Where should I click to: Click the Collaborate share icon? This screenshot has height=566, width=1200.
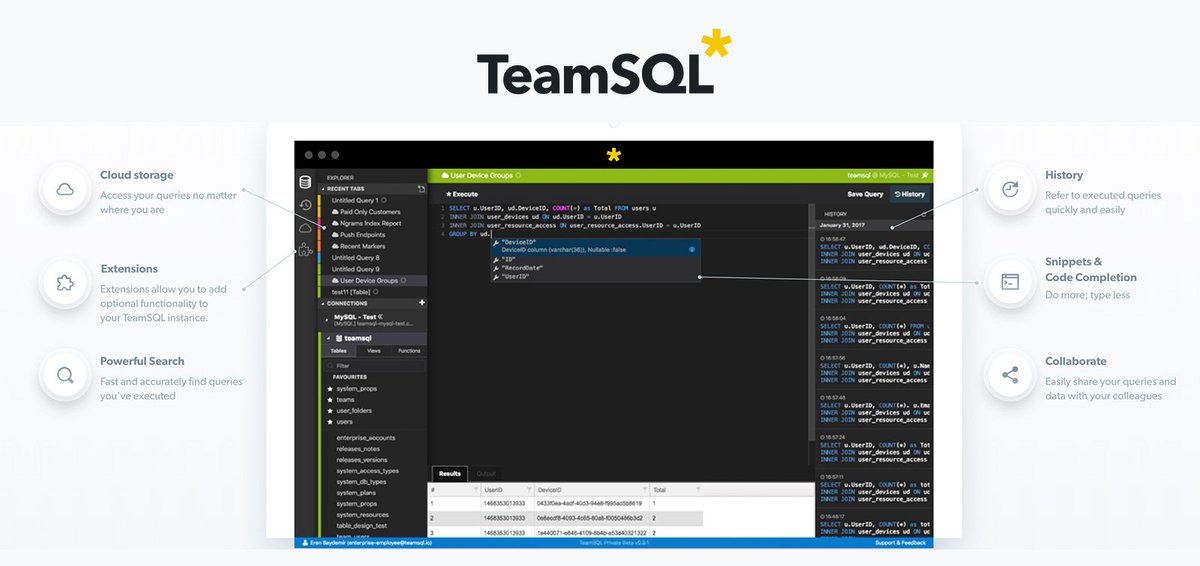[1010, 376]
